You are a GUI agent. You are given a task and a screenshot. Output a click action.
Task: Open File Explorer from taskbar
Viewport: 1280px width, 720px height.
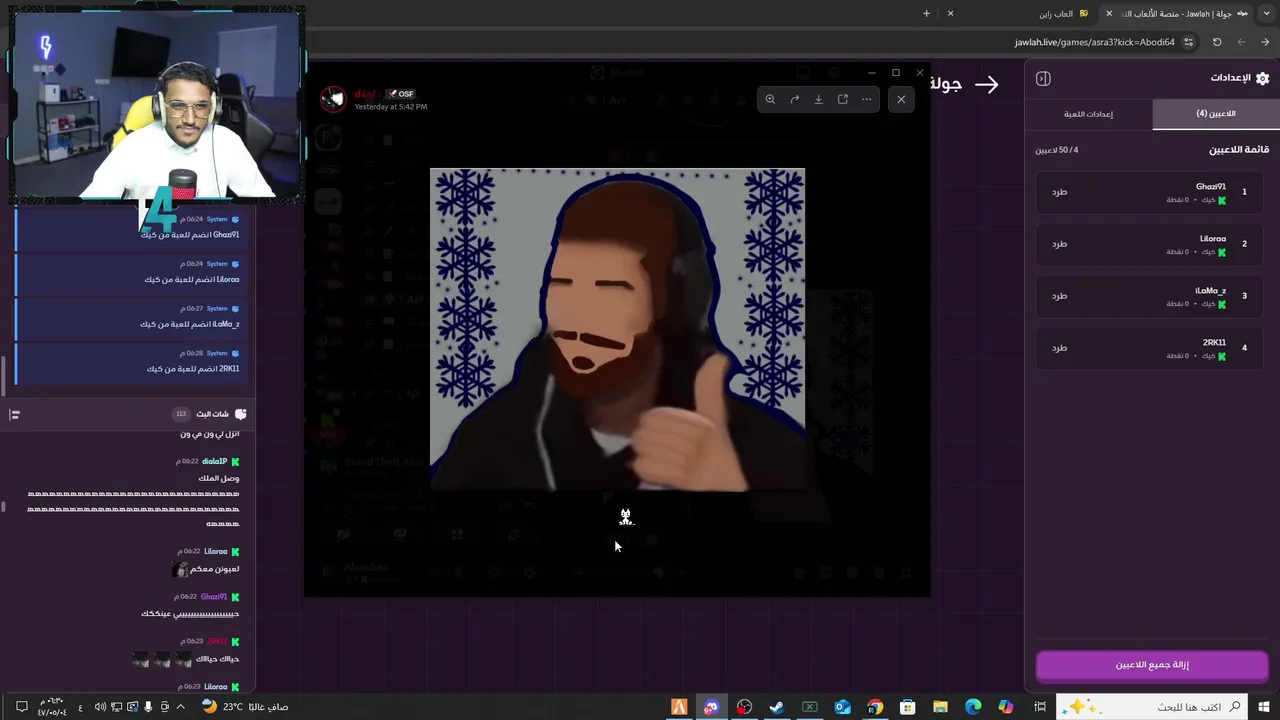click(940, 707)
